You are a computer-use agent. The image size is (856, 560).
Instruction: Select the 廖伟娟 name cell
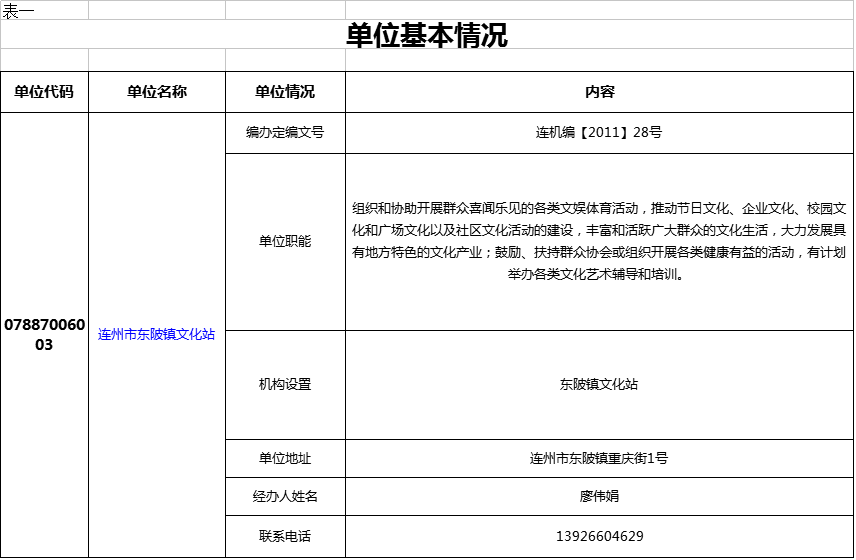click(599, 497)
